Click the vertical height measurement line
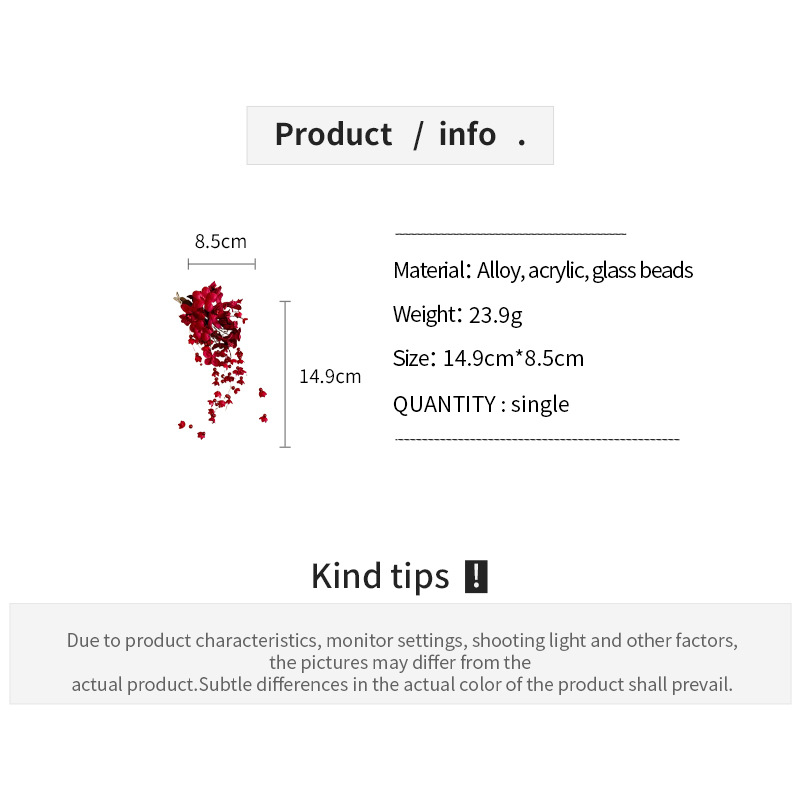The height and width of the screenshot is (800, 800). click(x=286, y=374)
